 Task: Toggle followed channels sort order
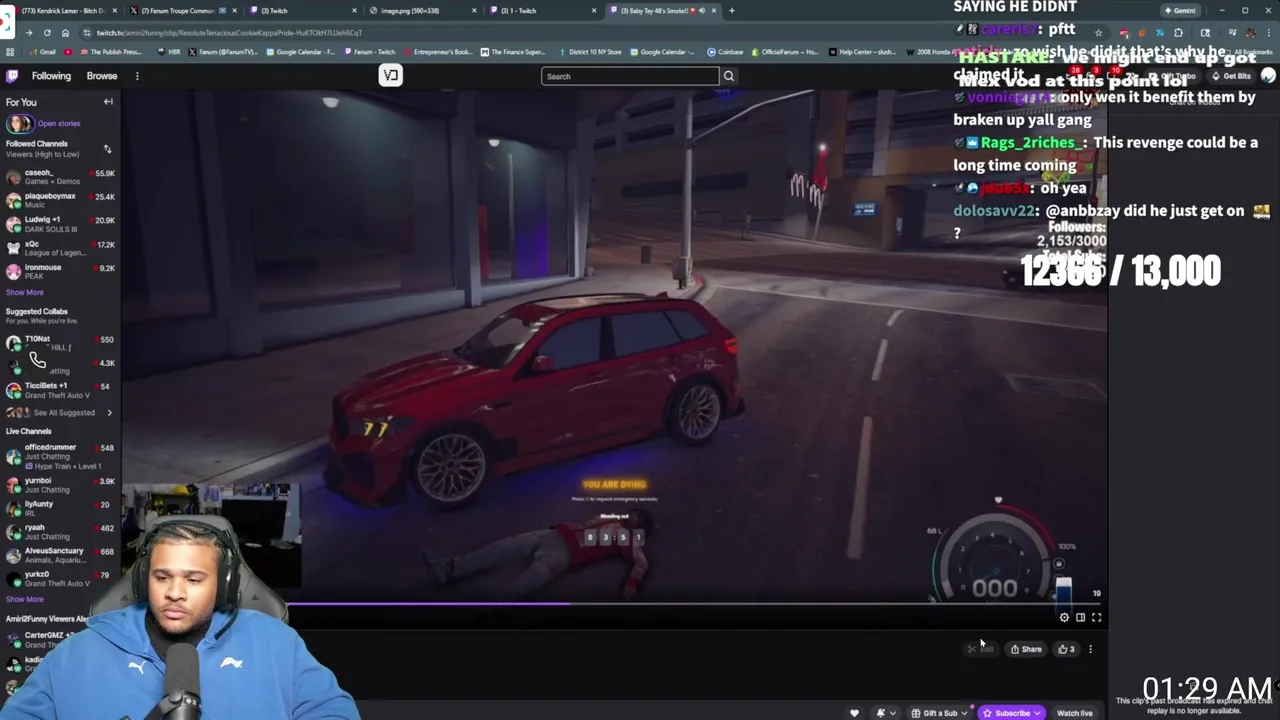pyautogui.click(x=107, y=149)
